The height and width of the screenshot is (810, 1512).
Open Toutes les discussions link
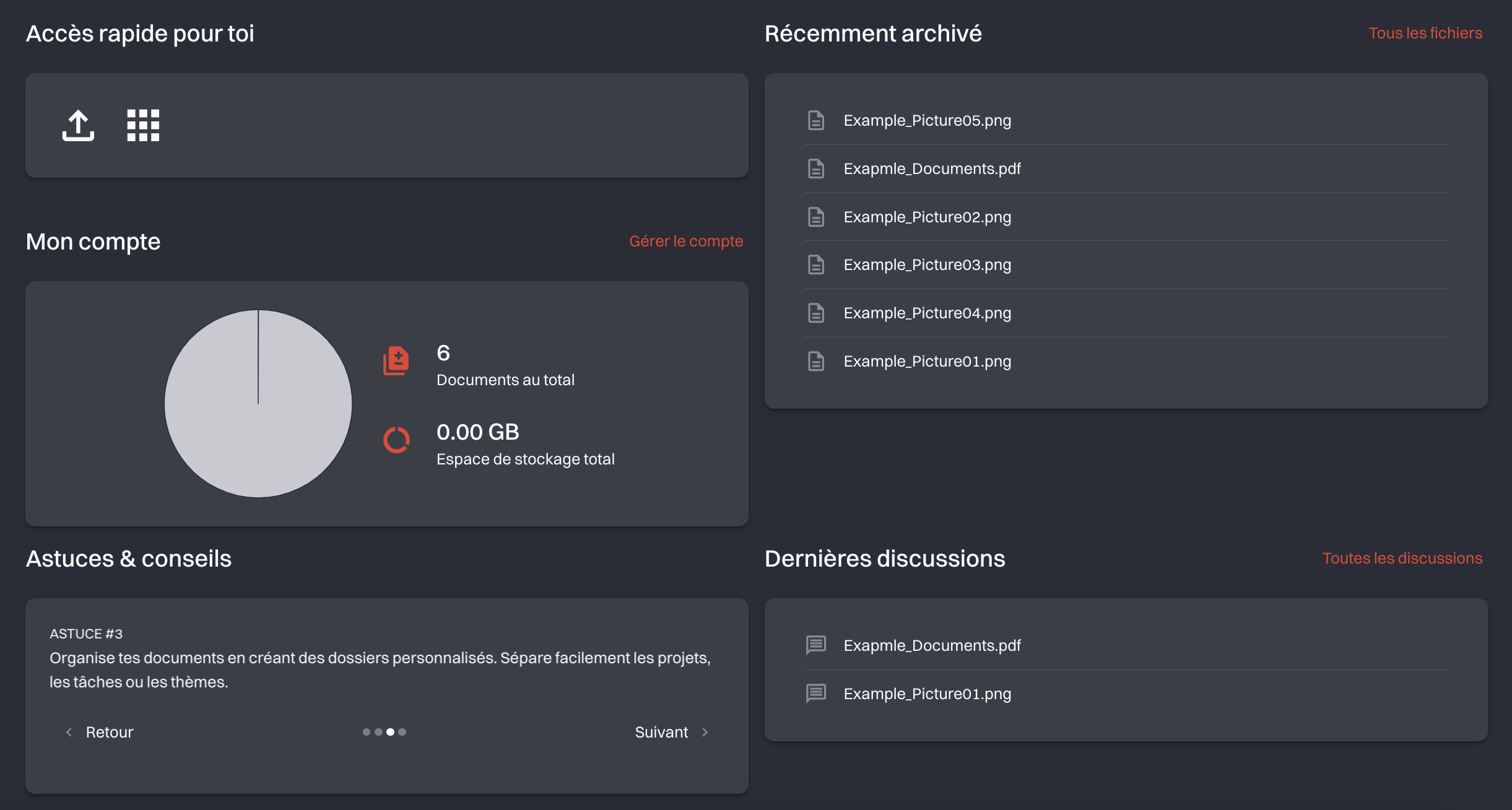1402,558
